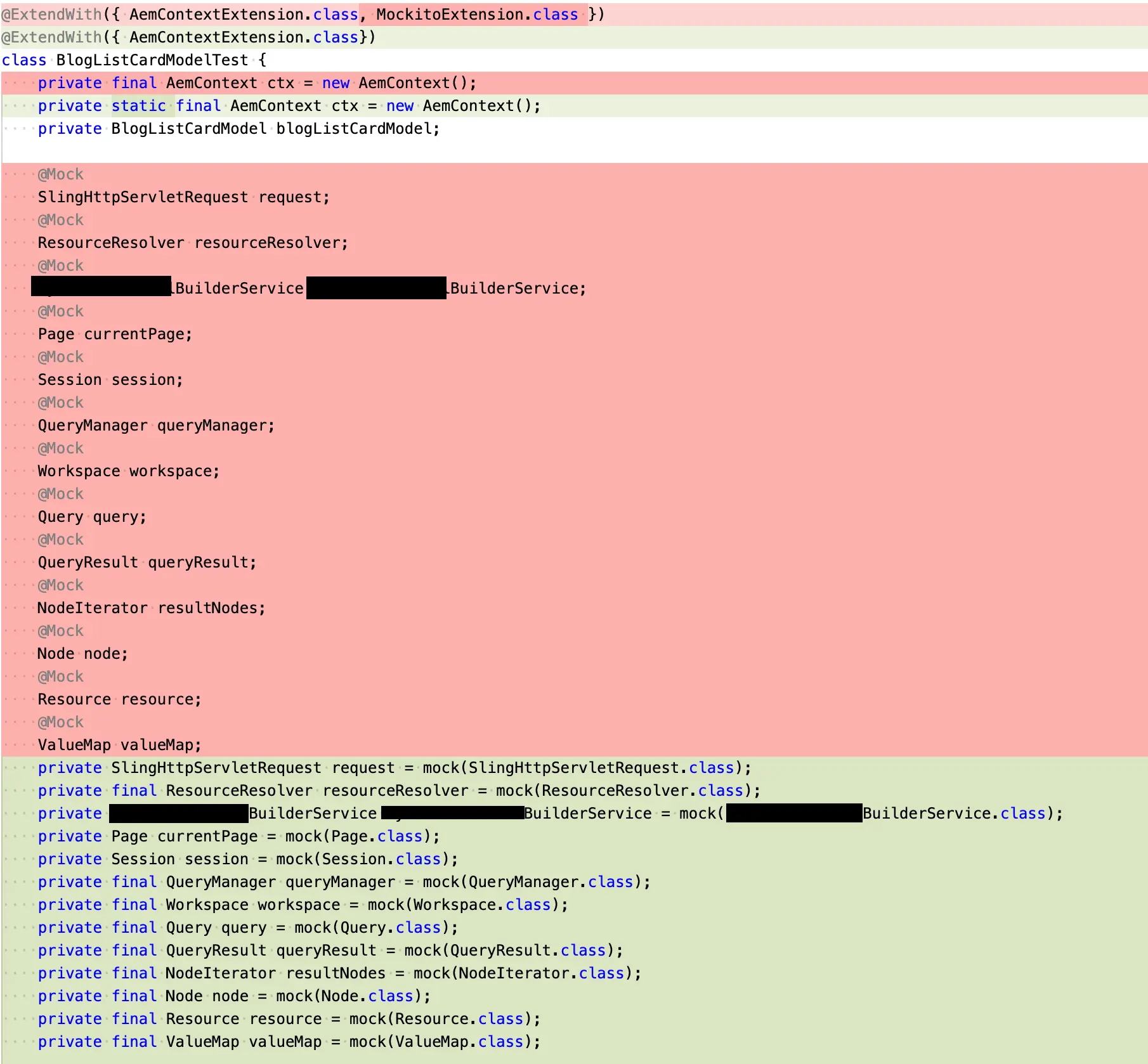Click the added line '@ExtendWith({ AemContextExtension.class})'
The width and height of the screenshot is (1148, 1064).
click(x=574, y=37)
